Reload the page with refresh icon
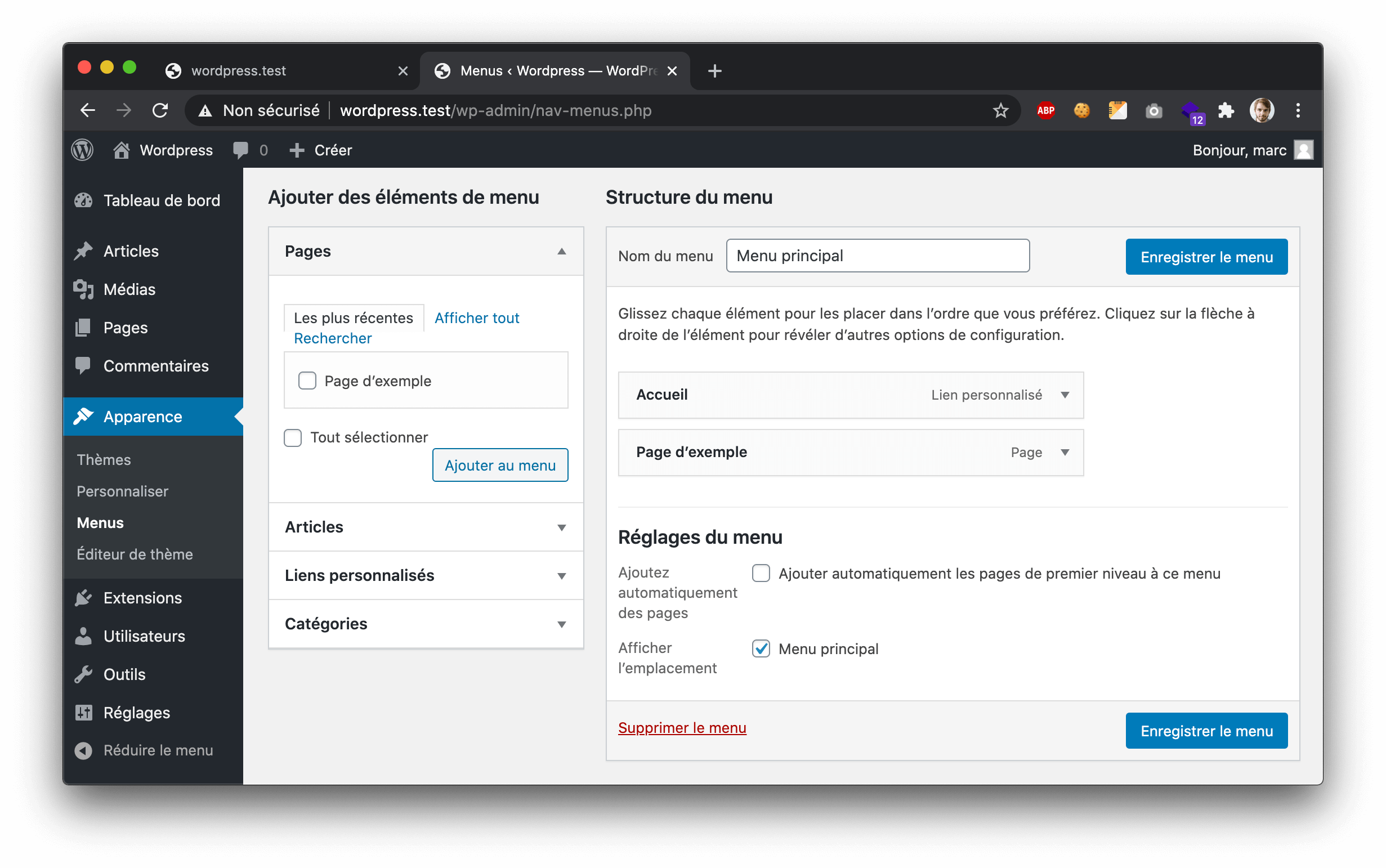The width and height of the screenshot is (1386, 868). click(160, 110)
